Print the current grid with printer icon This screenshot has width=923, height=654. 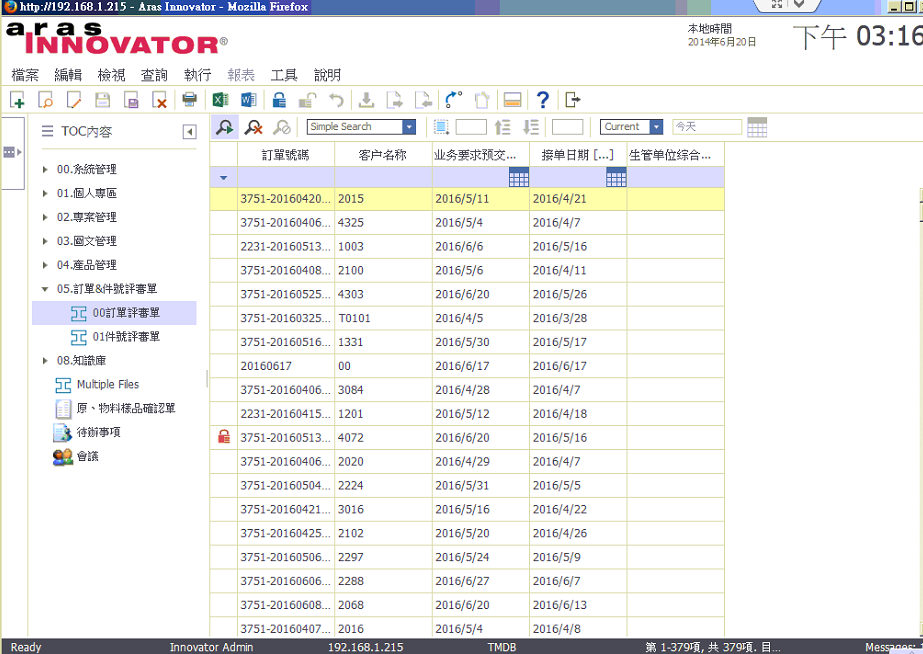pyautogui.click(x=190, y=100)
